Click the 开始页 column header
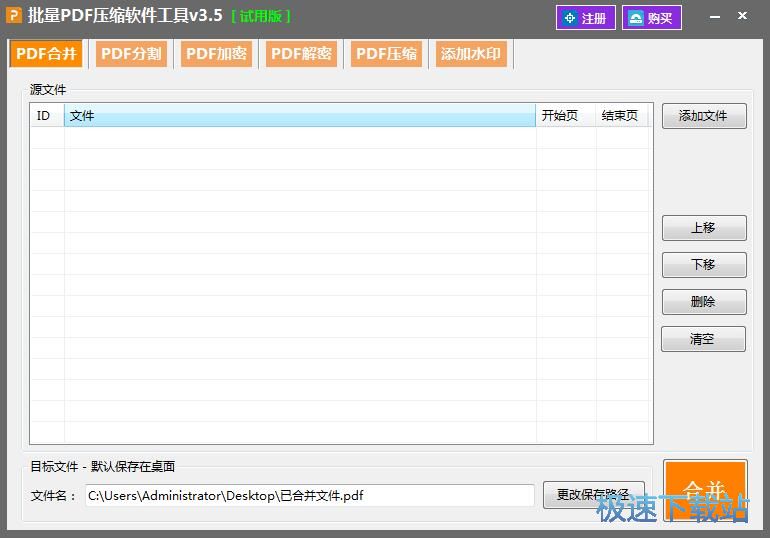This screenshot has width=770, height=538. 566,116
